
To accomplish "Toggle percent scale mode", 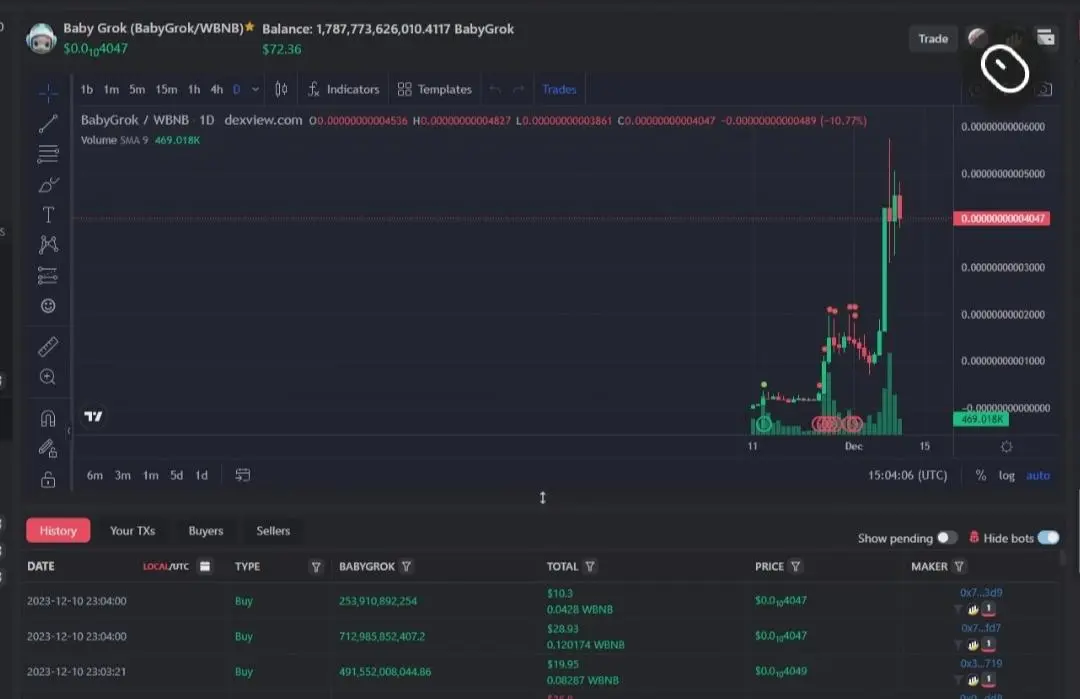I will (x=981, y=475).
